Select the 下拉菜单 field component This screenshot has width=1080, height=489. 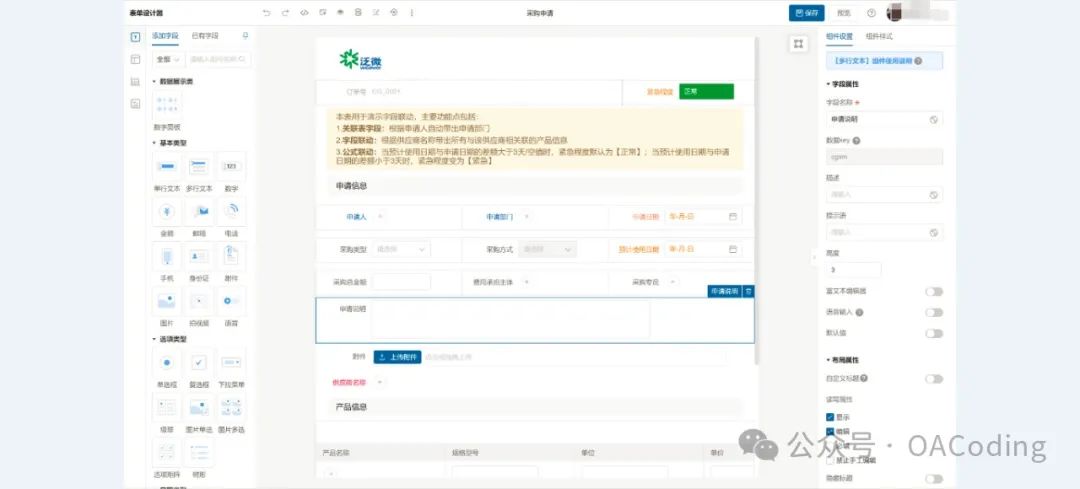(231, 365)
